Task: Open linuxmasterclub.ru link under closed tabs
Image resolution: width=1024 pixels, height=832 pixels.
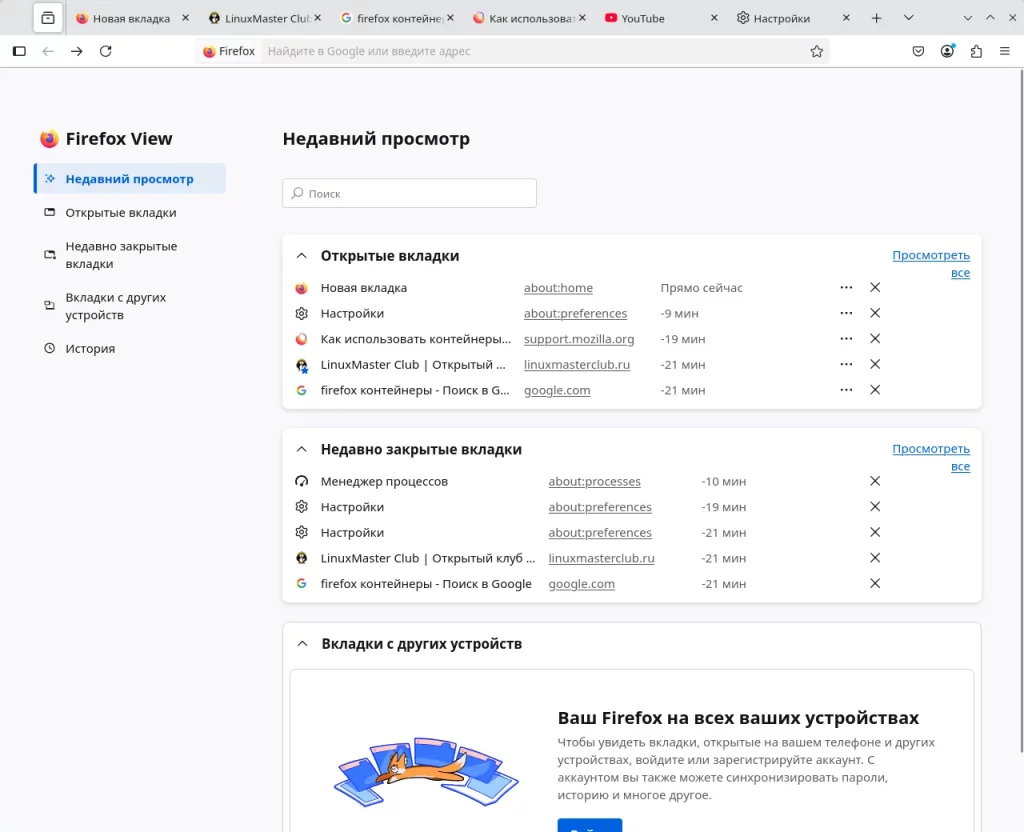Action: pyautogui.click(x=601, y=558)
